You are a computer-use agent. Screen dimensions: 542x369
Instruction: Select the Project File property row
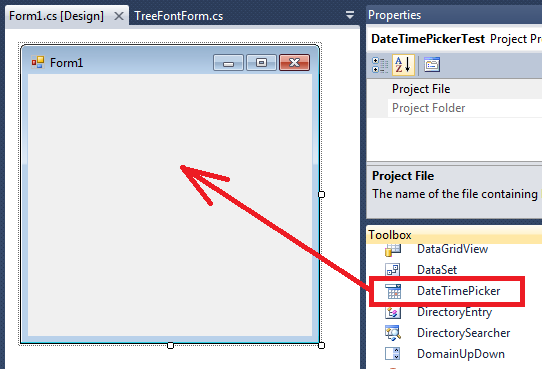pos(454,89)
